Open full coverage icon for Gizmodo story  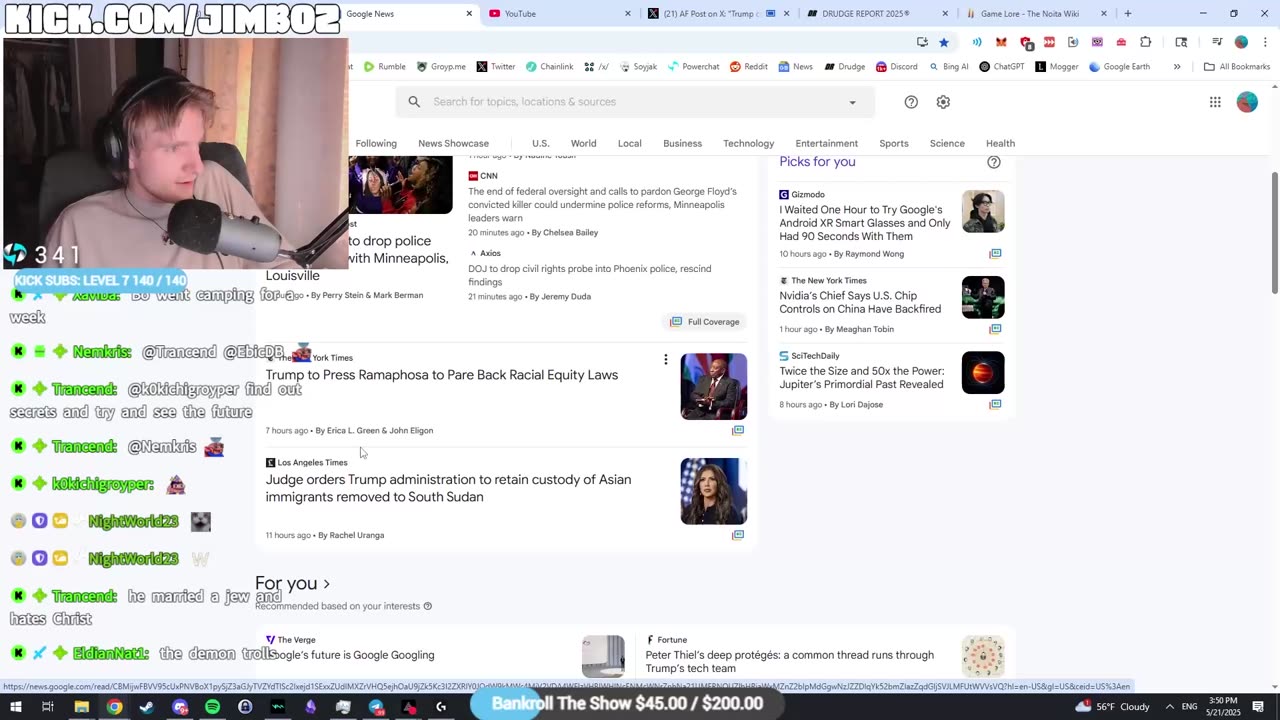(x=995, y=254)
